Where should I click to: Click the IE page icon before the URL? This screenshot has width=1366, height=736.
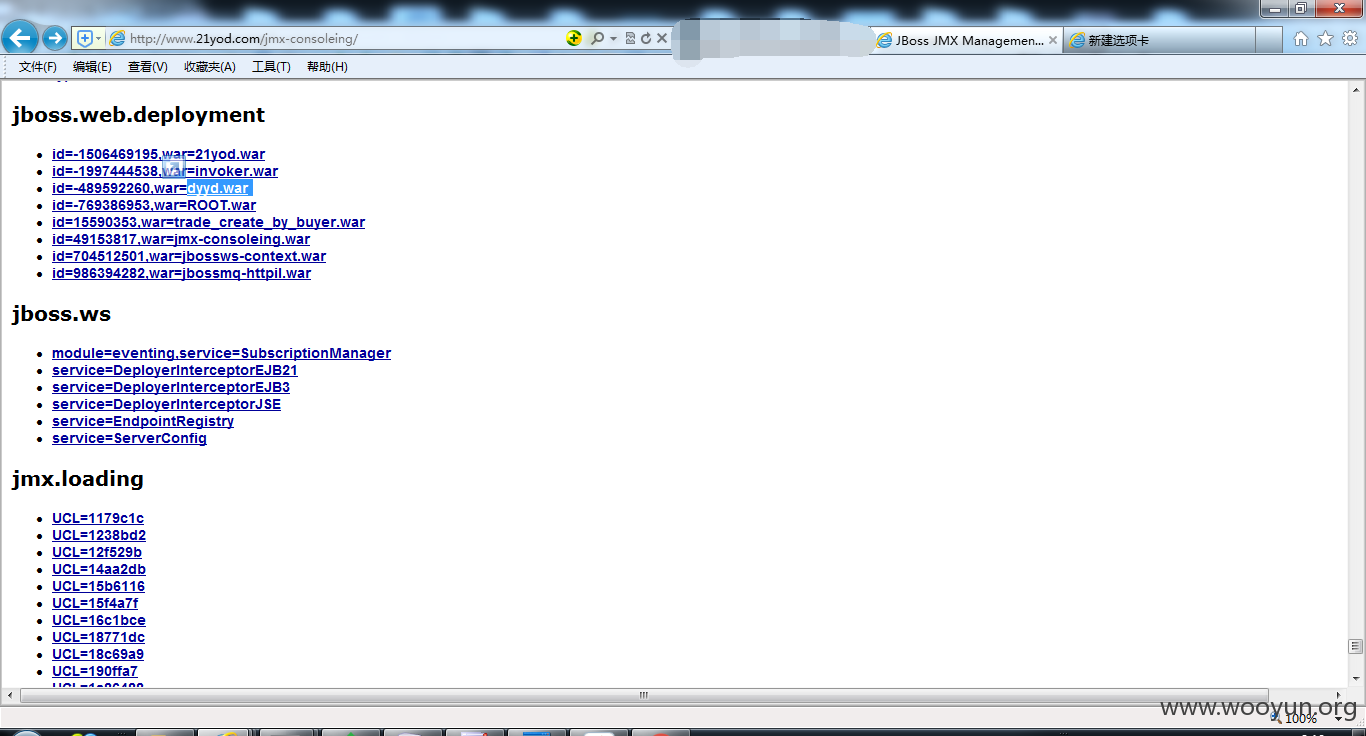[x=117, y=39]
